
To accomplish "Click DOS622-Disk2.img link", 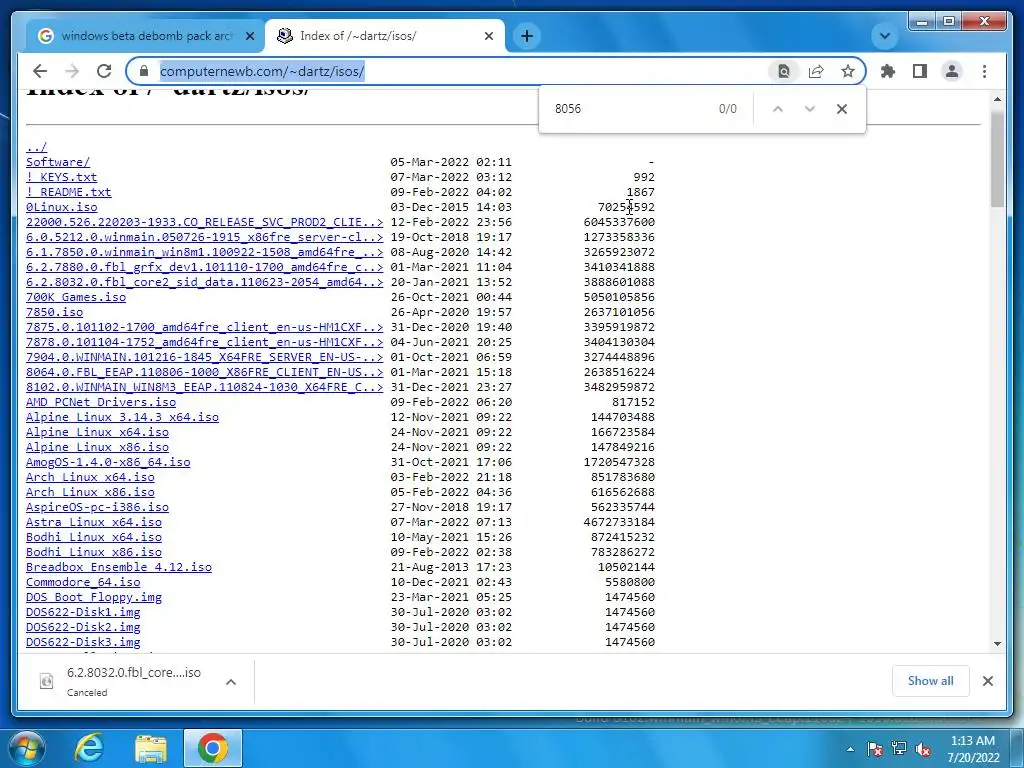I will (83, 628).
